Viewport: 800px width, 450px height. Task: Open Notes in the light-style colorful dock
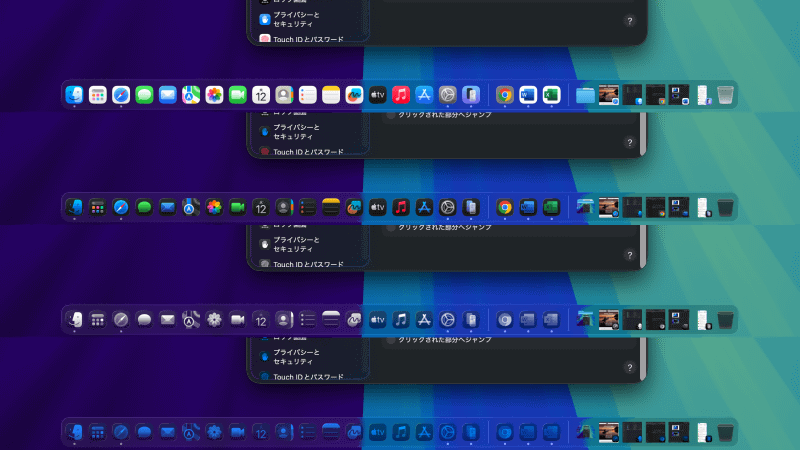[x=331, y=94]
